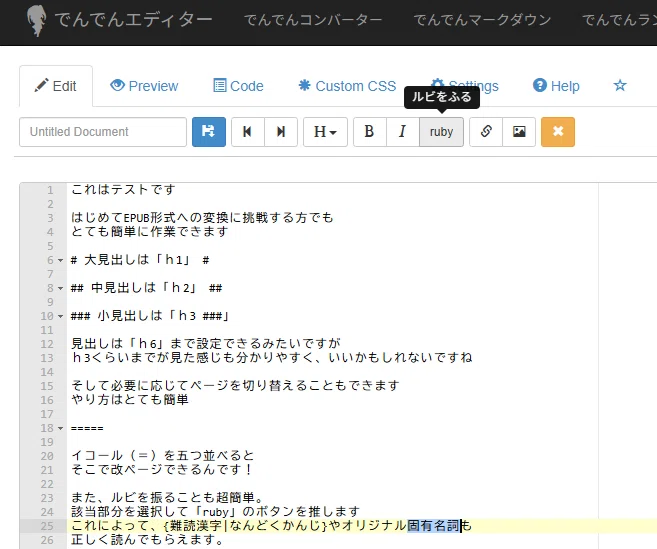657x549 pixels.
Task: Open the Preview tab
Action: 144,86
